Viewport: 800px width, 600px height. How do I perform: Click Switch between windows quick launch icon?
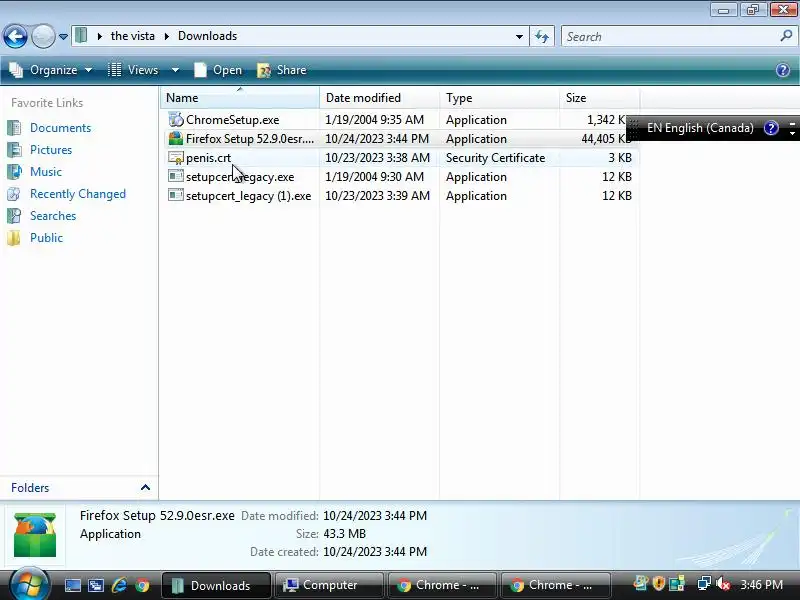96,585
